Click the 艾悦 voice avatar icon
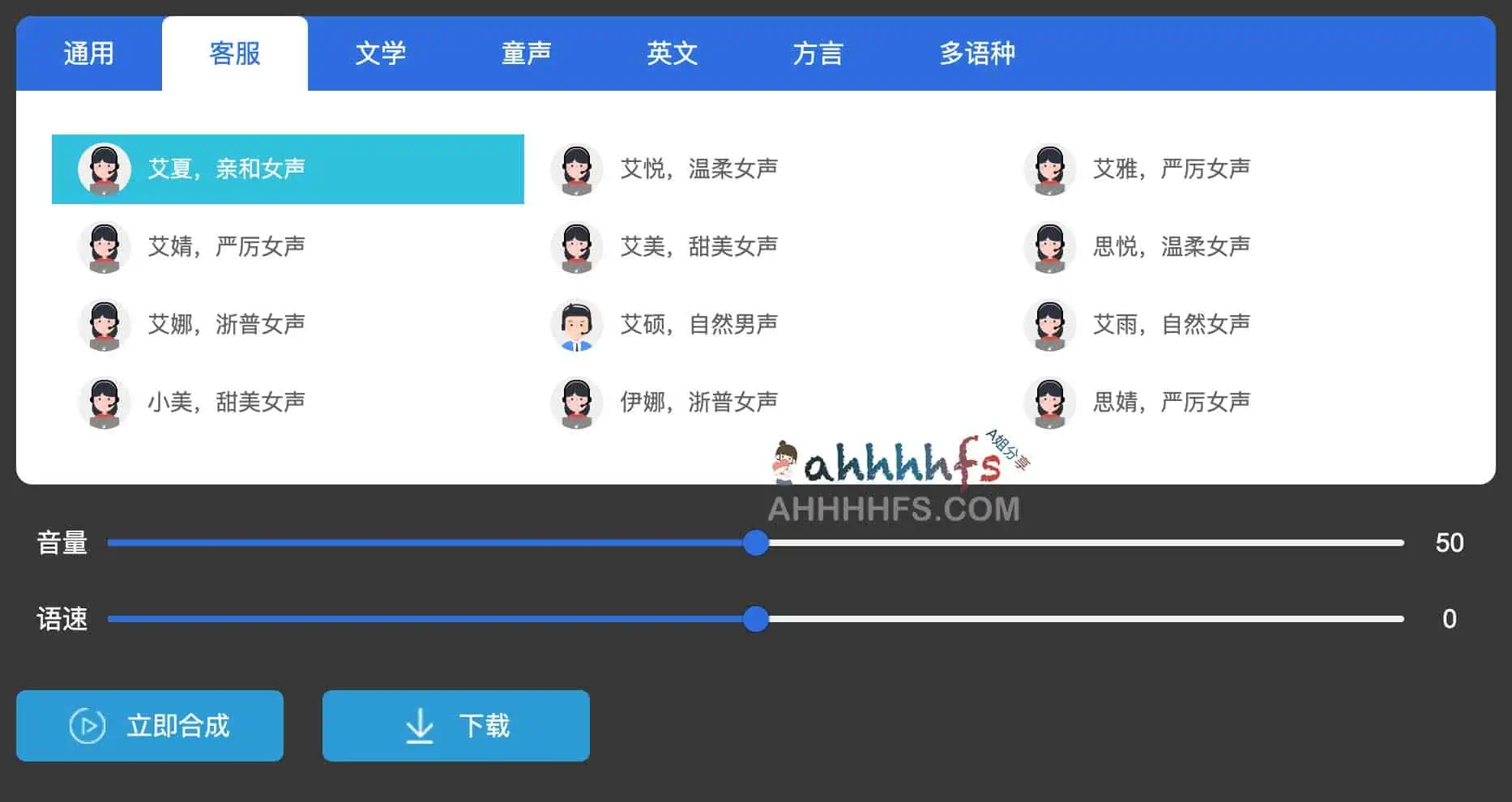This screenshot has width=1512, height=802. (x=576, y=169)
